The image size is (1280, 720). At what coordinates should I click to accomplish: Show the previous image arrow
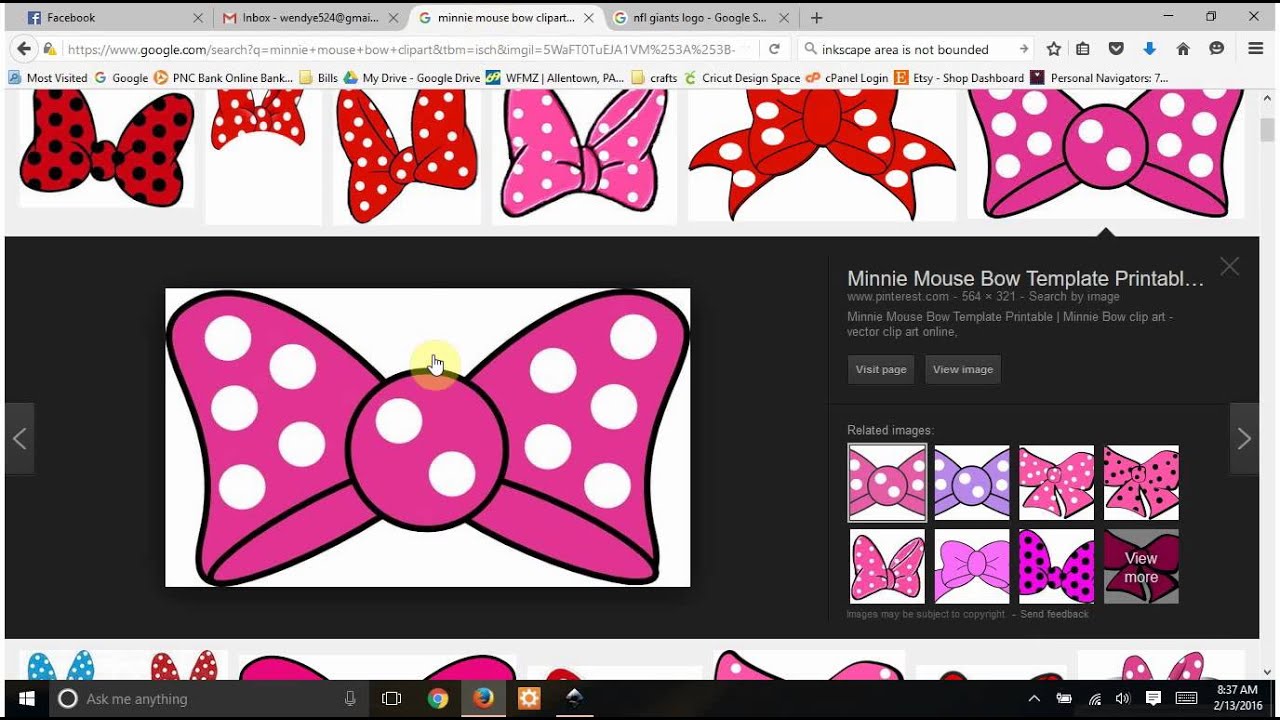(x=19, y=438)
